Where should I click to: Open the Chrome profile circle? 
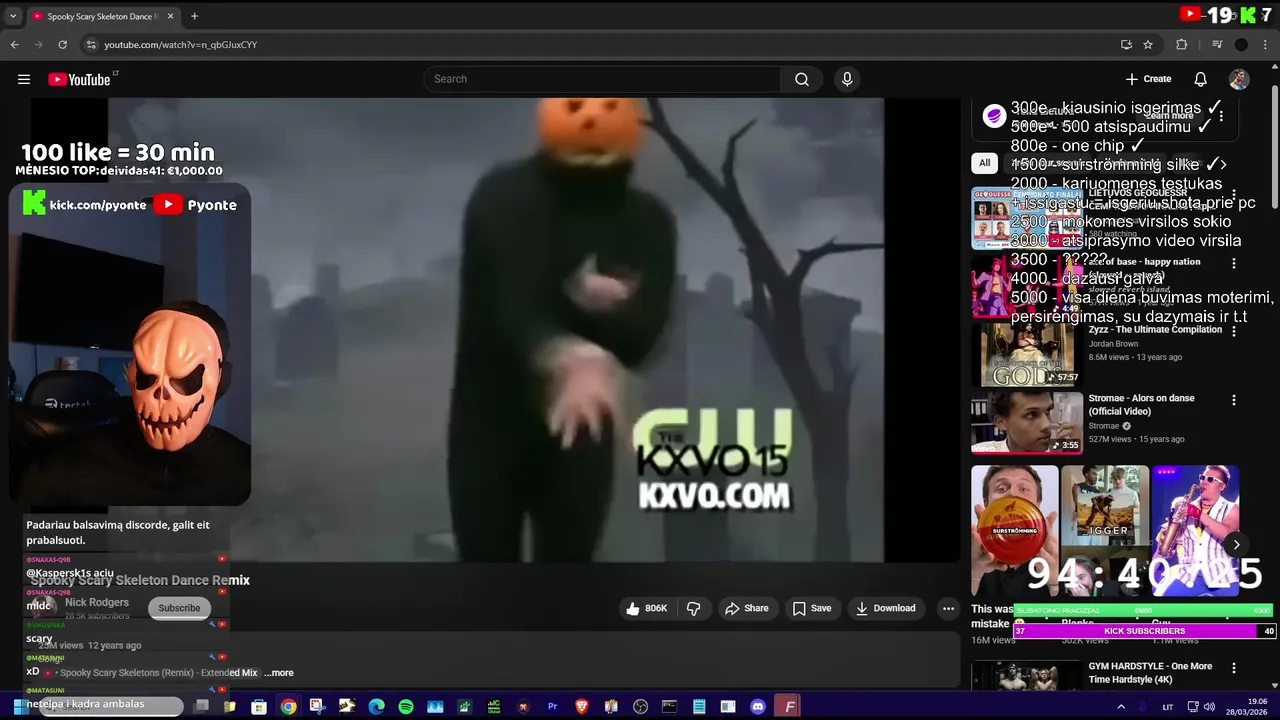point(1241,44)
